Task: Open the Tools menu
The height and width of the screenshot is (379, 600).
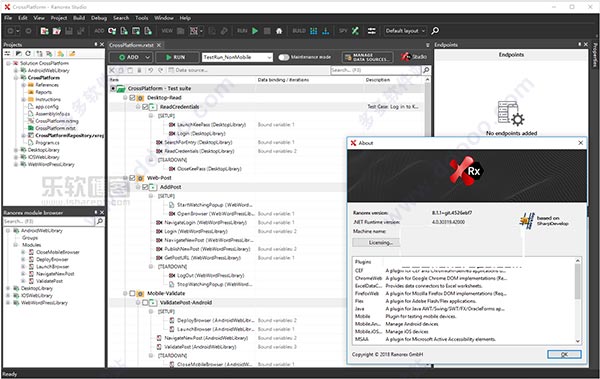Action: pyautogui.click(x=142, y=18)
